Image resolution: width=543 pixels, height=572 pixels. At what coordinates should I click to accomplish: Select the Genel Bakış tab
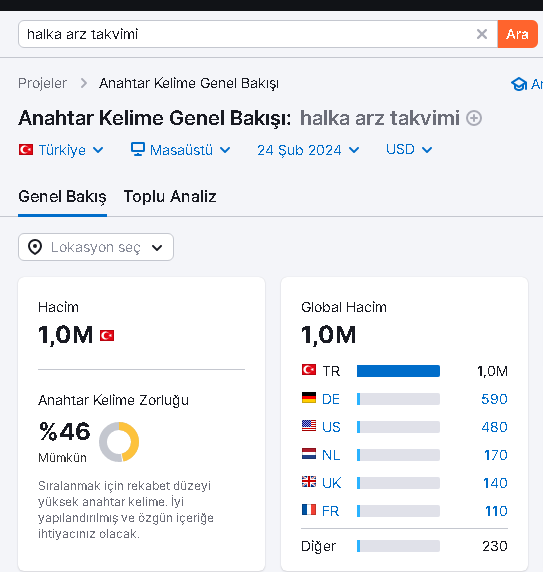click(x=62, y=197)
